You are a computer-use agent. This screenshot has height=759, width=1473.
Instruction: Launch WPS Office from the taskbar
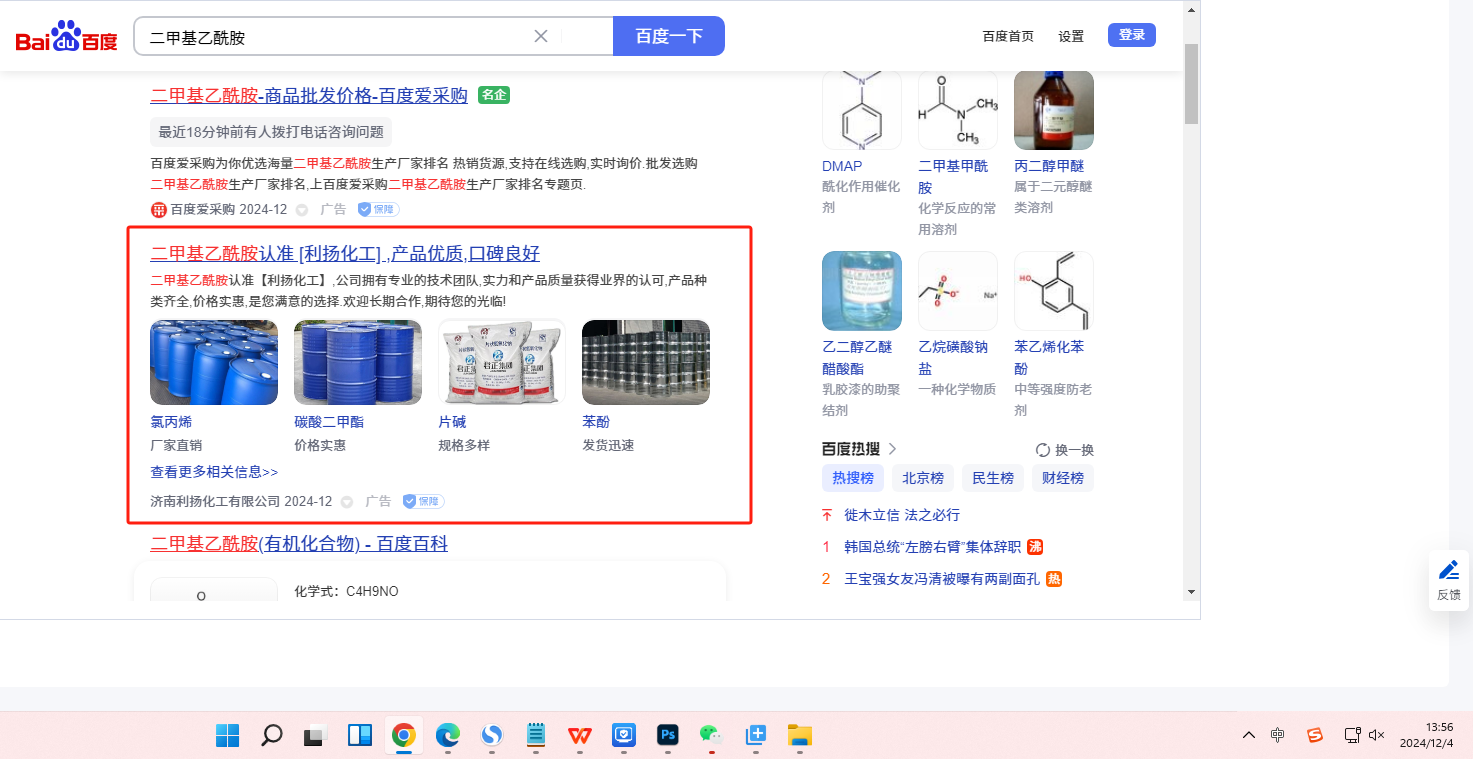[579, 736]
